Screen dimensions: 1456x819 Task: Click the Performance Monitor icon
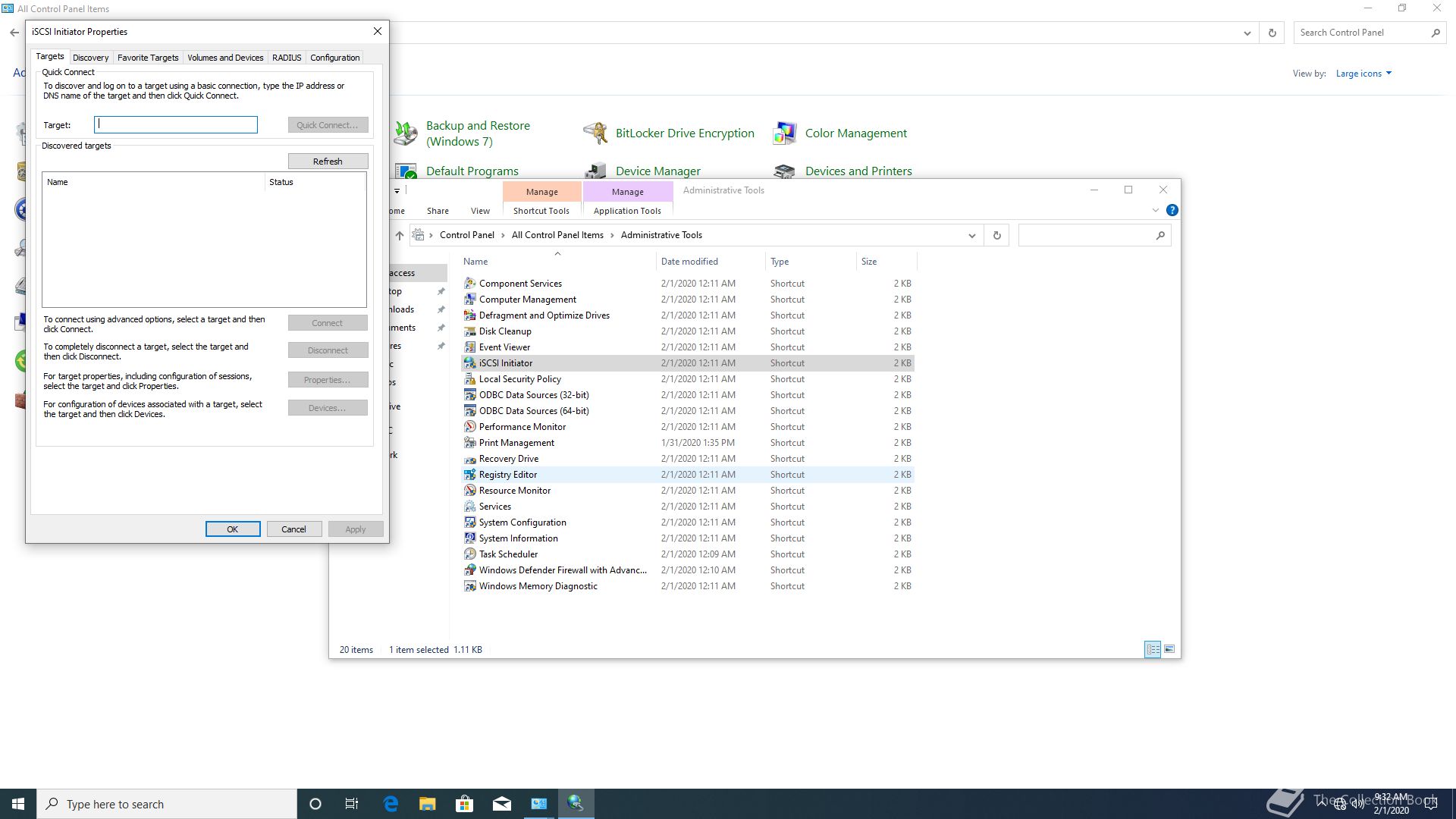point(470,427)
